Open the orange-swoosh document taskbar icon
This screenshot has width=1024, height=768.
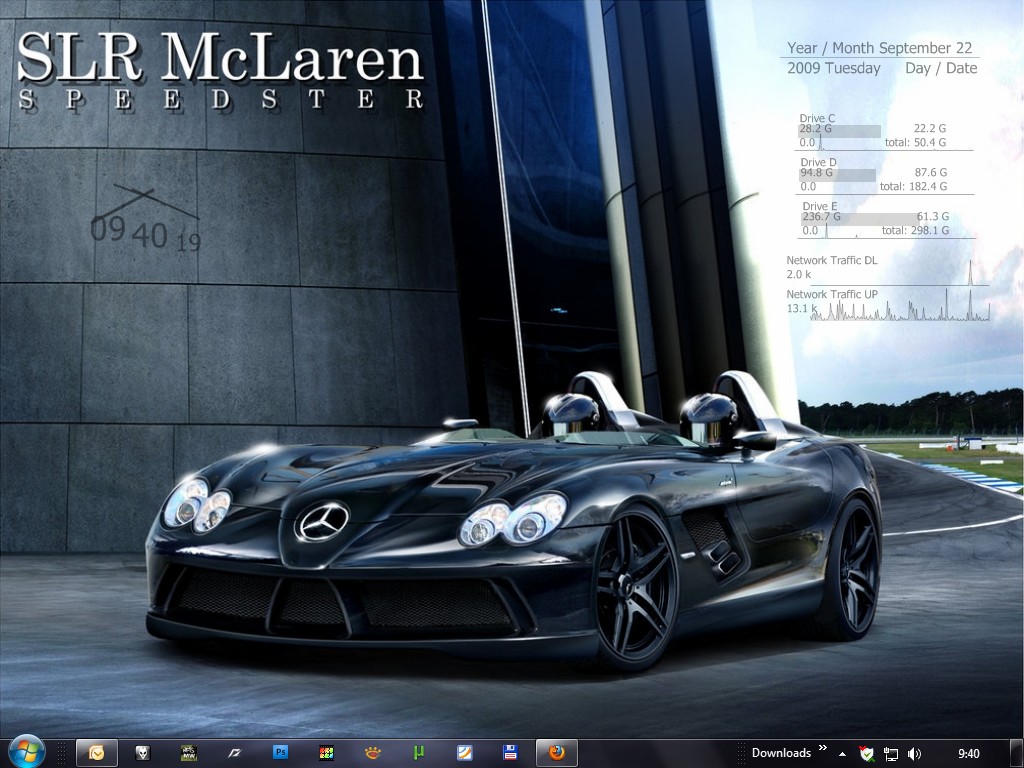(464, 753)
